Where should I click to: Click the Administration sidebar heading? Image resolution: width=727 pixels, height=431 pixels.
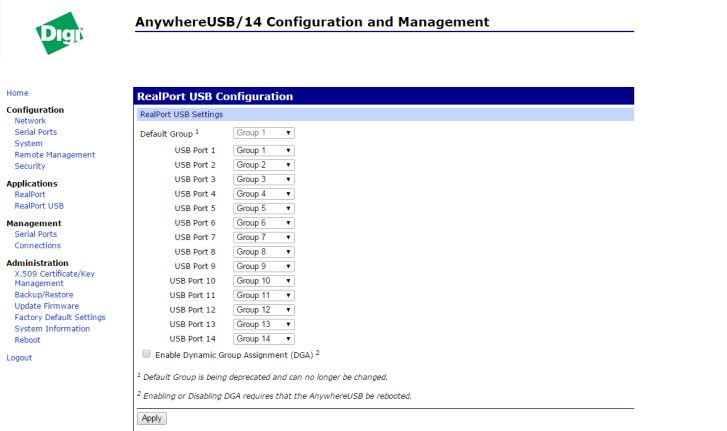pos(37,263)
